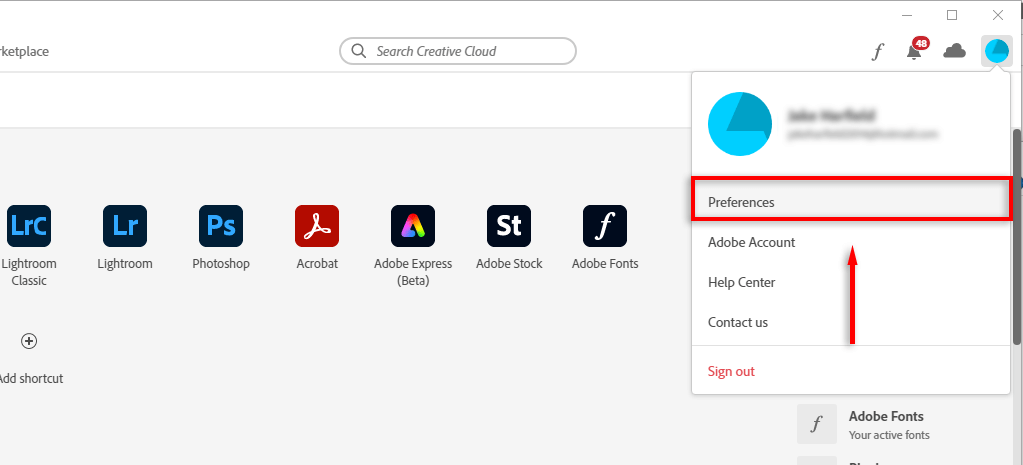Screen dimensions: 1023x465
Task: Click the magnifier icon in search box
Action: point(358,51)
